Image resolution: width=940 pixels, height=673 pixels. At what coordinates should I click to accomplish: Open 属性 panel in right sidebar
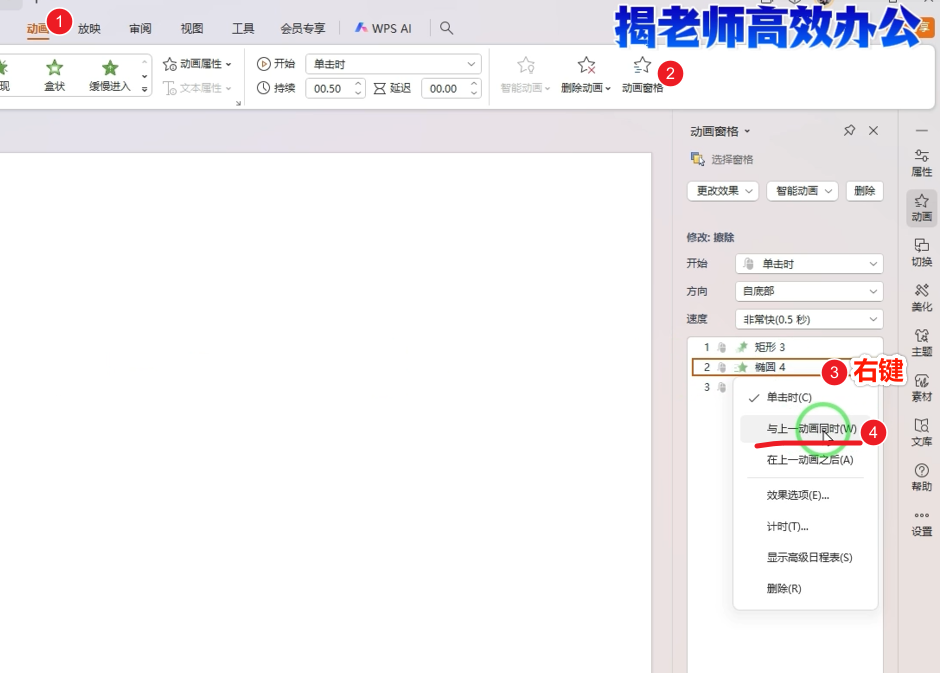[921, 162]
